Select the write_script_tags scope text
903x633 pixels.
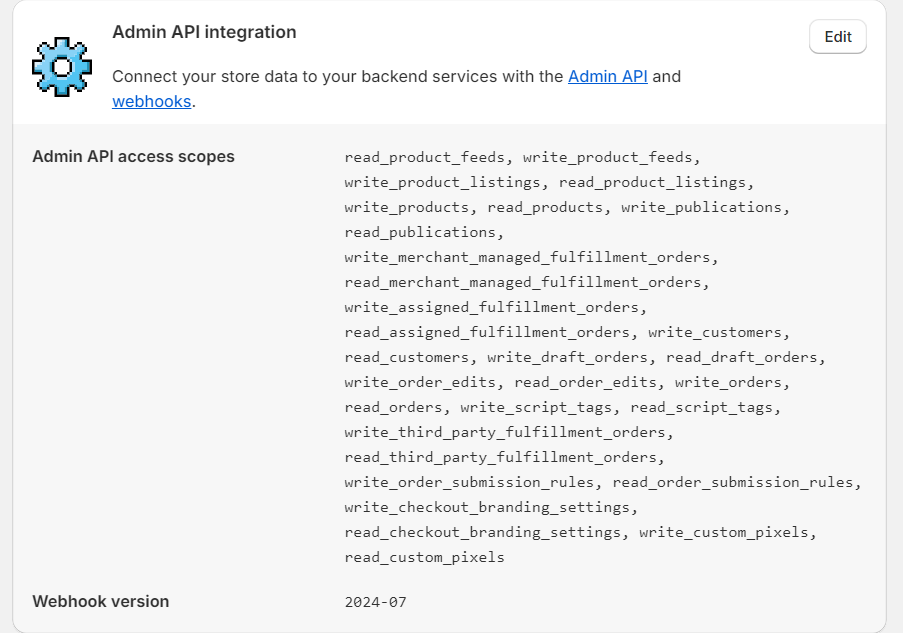click(x=536, y=407)
